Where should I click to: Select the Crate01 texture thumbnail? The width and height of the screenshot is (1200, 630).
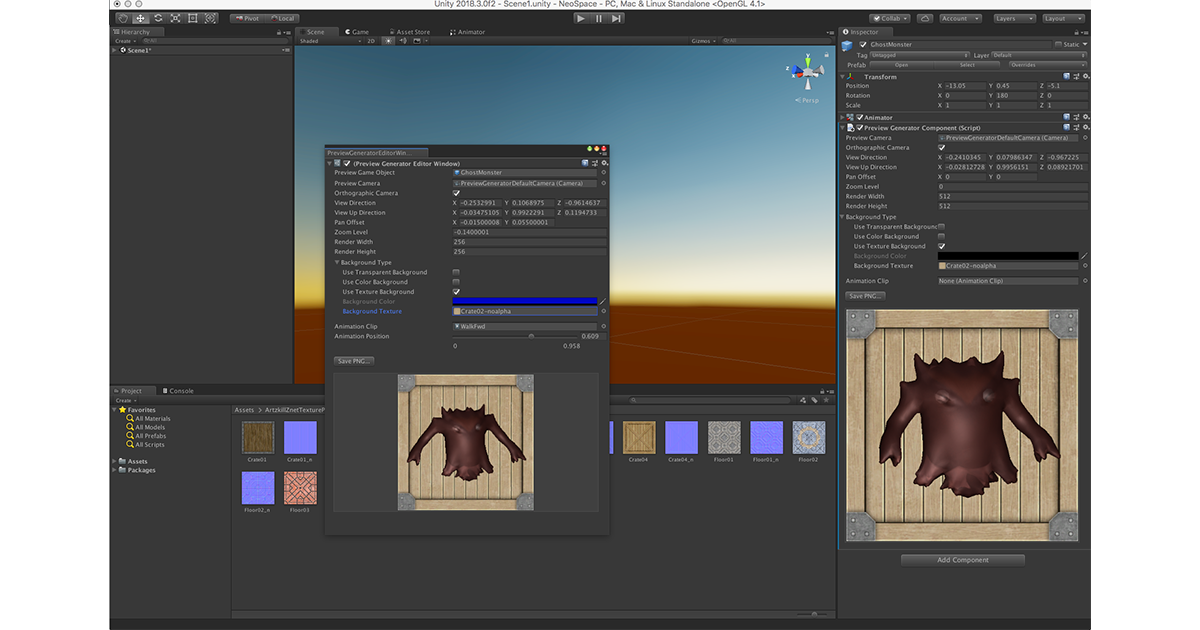(x=257, y=435)
